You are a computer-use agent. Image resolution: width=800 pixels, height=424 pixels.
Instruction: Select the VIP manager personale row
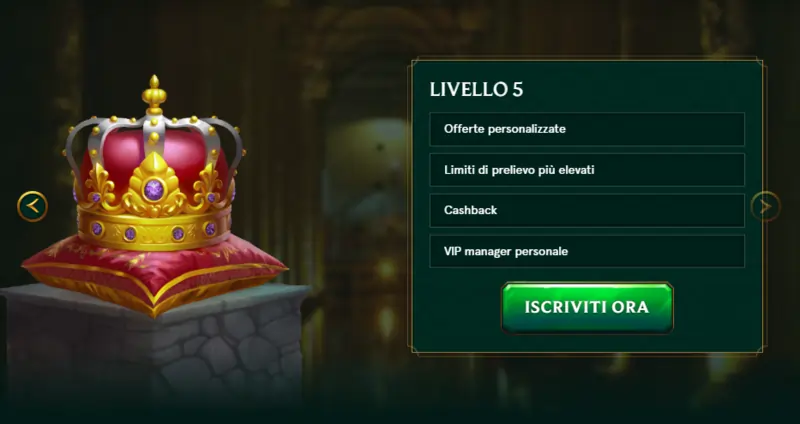(587, 251)
